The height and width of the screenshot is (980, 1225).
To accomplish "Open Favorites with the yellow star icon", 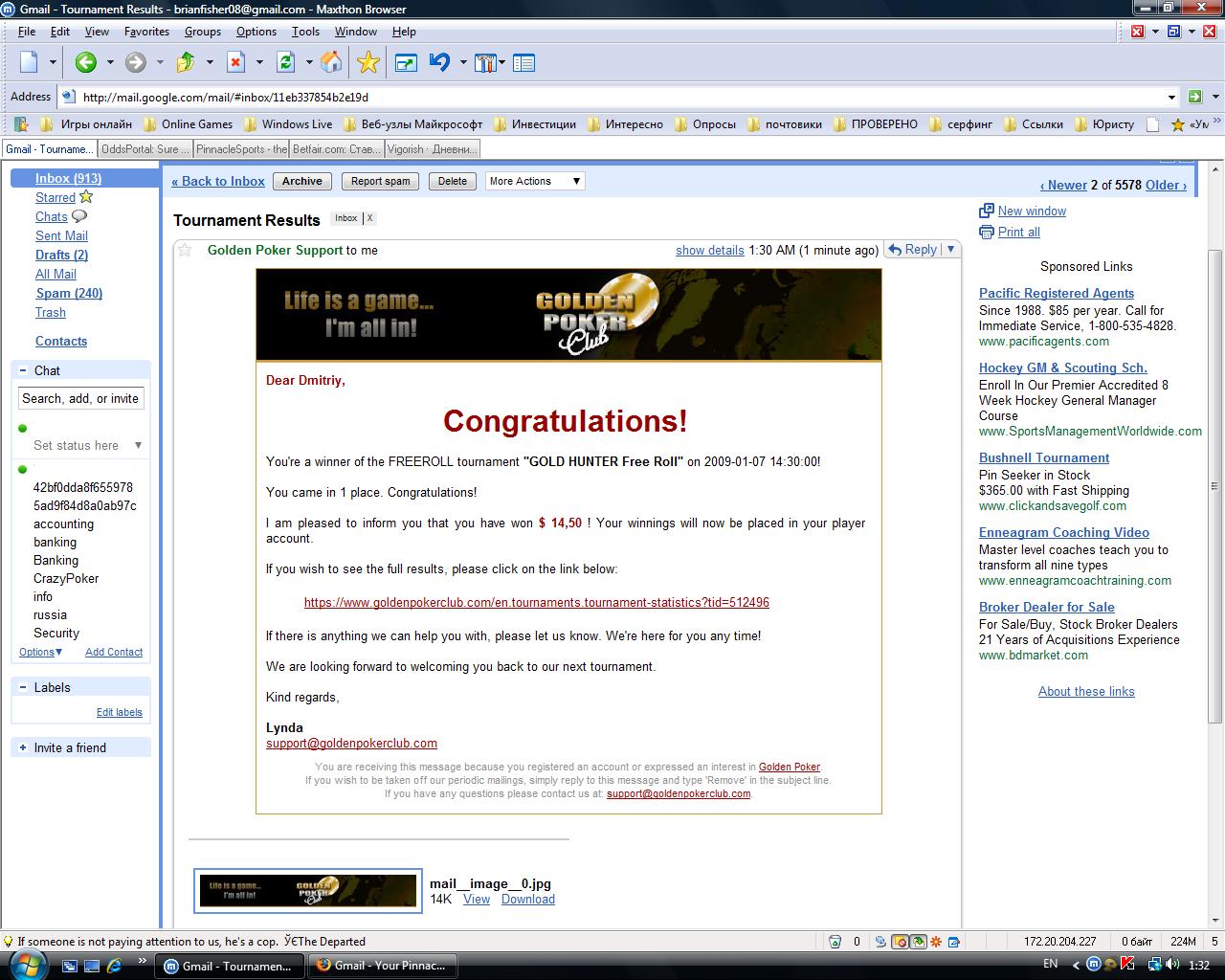I will click(368, 63).
